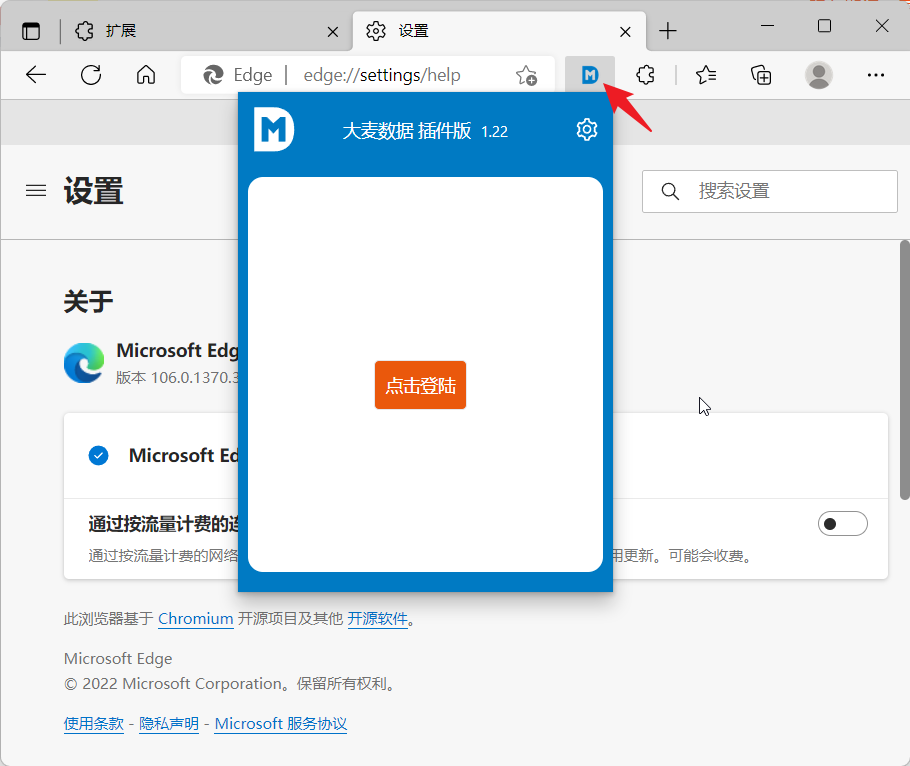910x766 pixels.
Task: Open the 使用条款 link
Action: tap(94, 724)
